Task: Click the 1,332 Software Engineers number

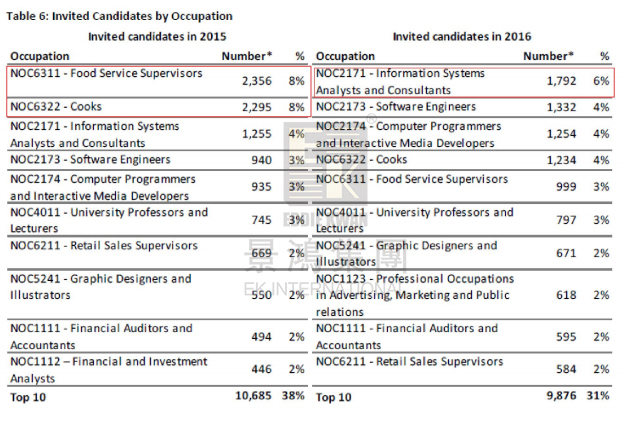Action: [x=562, y=107]
